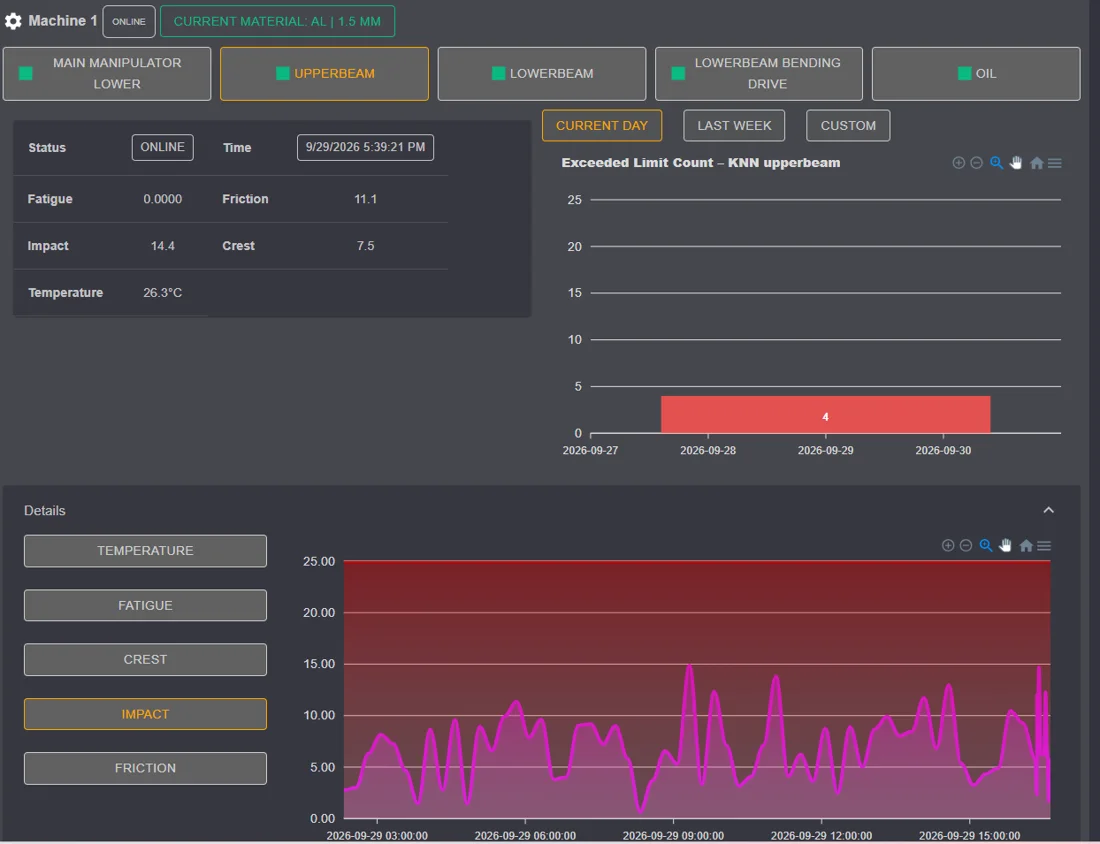The width and height of the screenshot is (1100, 844).
Task: Click zoom-out icon on Details impact chart
Action: point(966,545)
